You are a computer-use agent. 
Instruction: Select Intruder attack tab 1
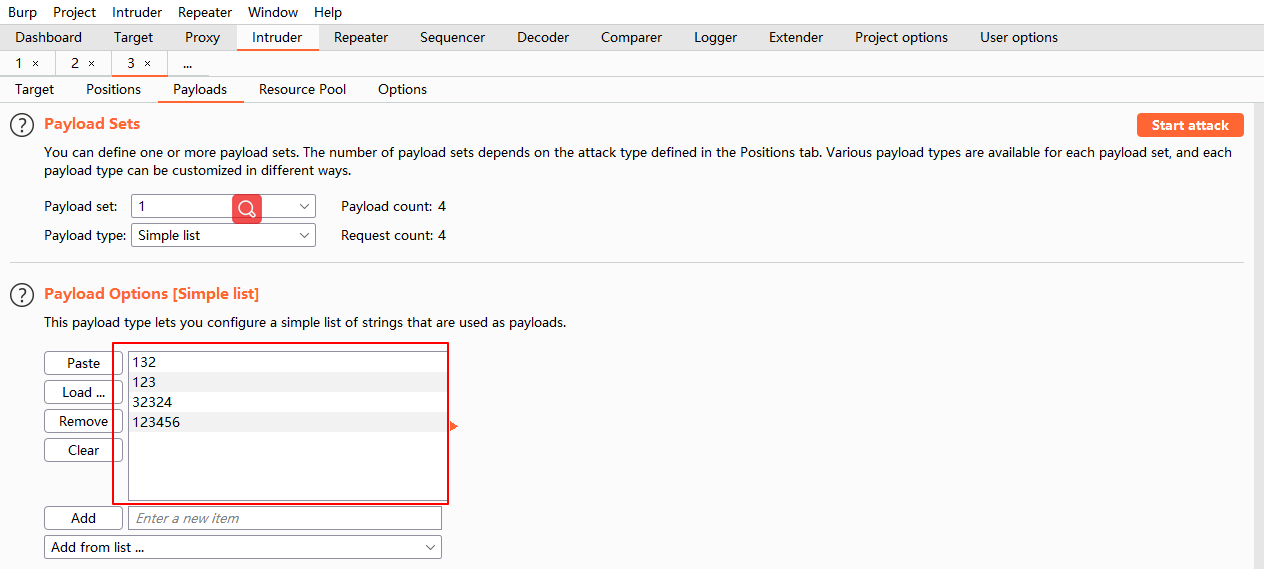[18, 63]
